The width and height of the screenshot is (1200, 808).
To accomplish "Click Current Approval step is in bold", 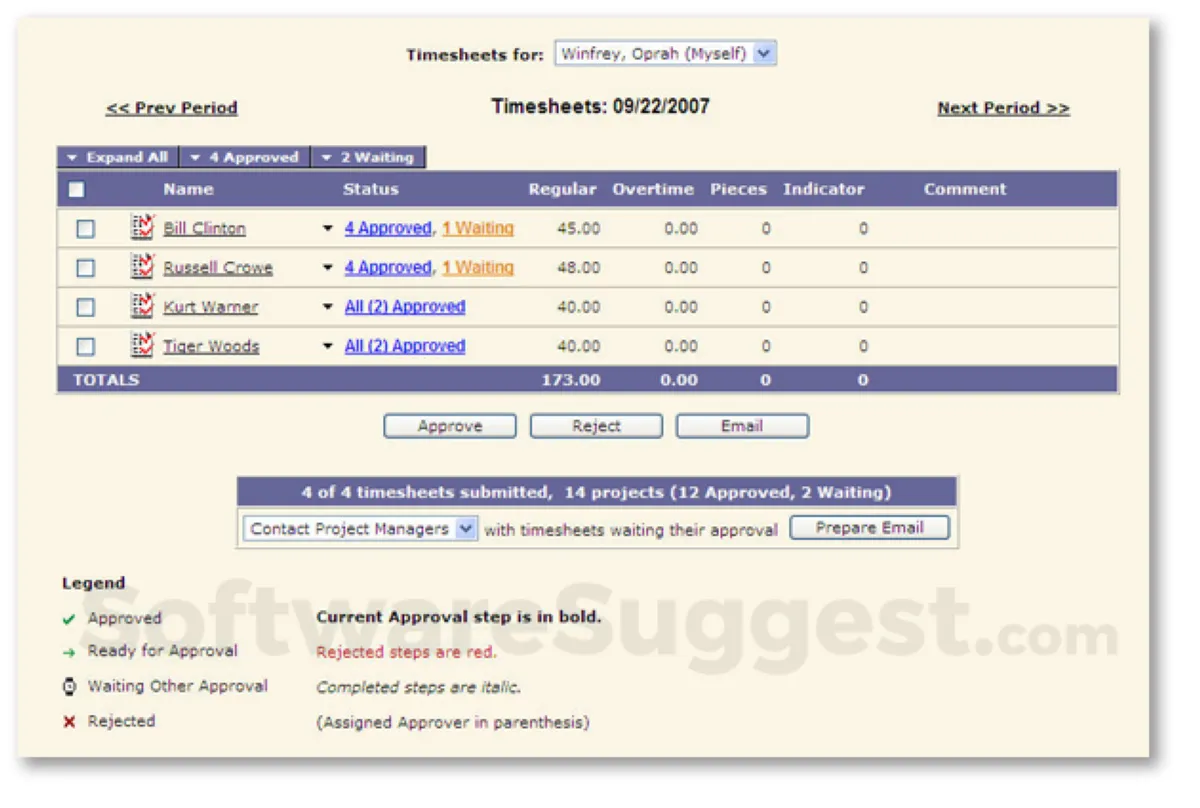I will (459, 617).
